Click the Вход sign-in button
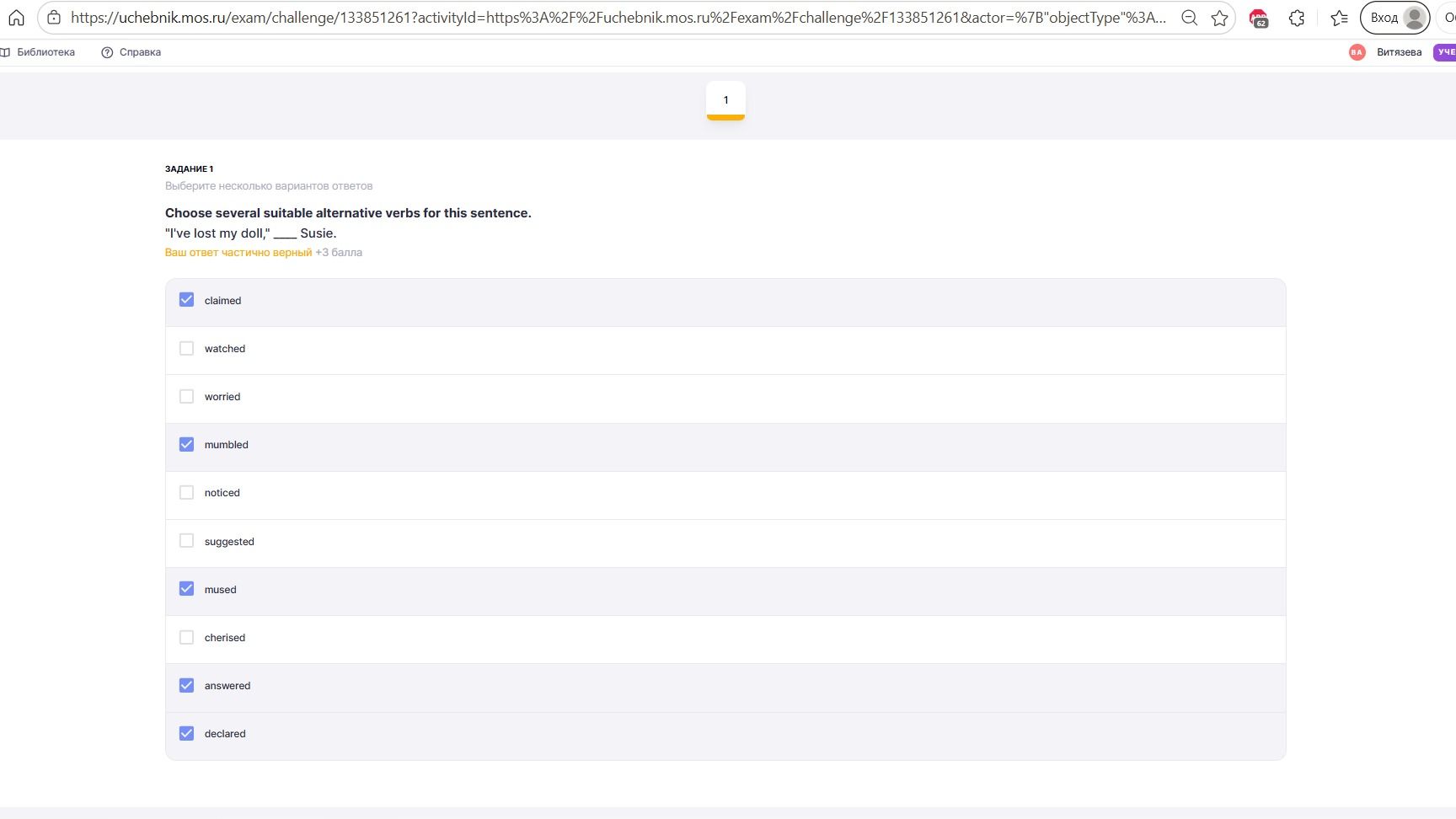The width and height of the screenshot is (1456, 819). [x=1394, y=18]
